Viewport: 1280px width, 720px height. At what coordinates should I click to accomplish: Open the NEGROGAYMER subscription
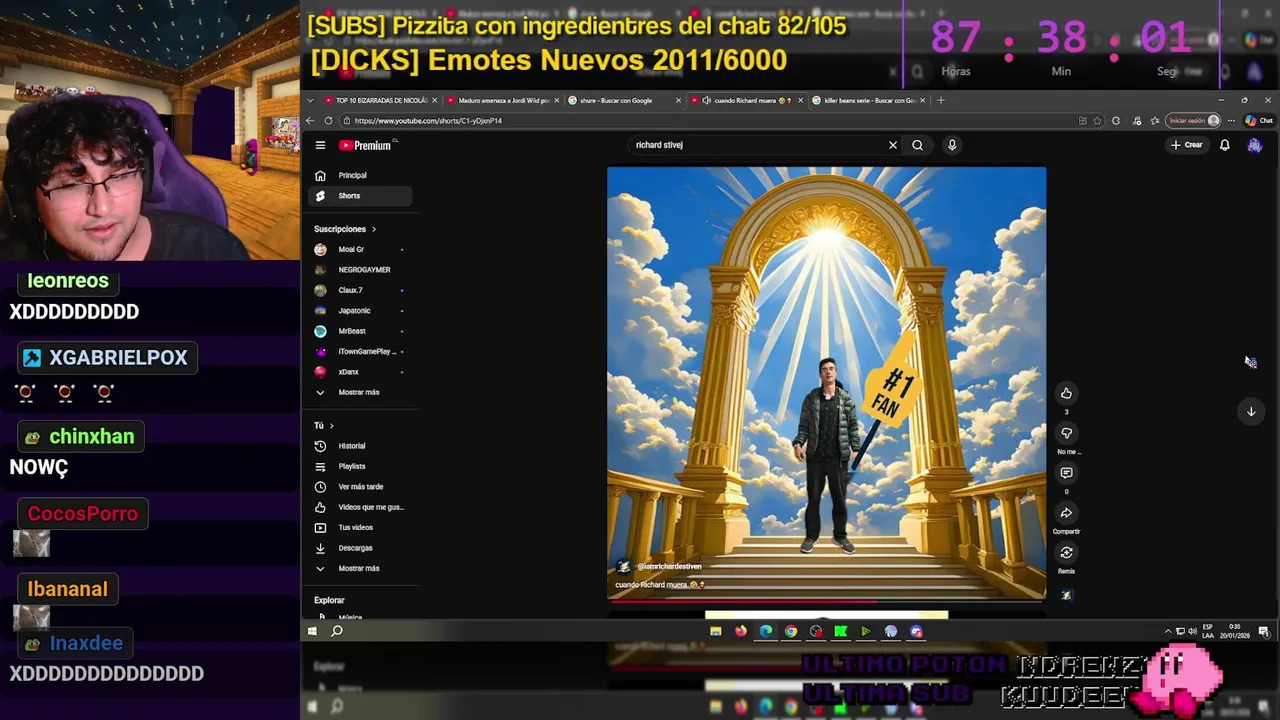click(360, 270)
